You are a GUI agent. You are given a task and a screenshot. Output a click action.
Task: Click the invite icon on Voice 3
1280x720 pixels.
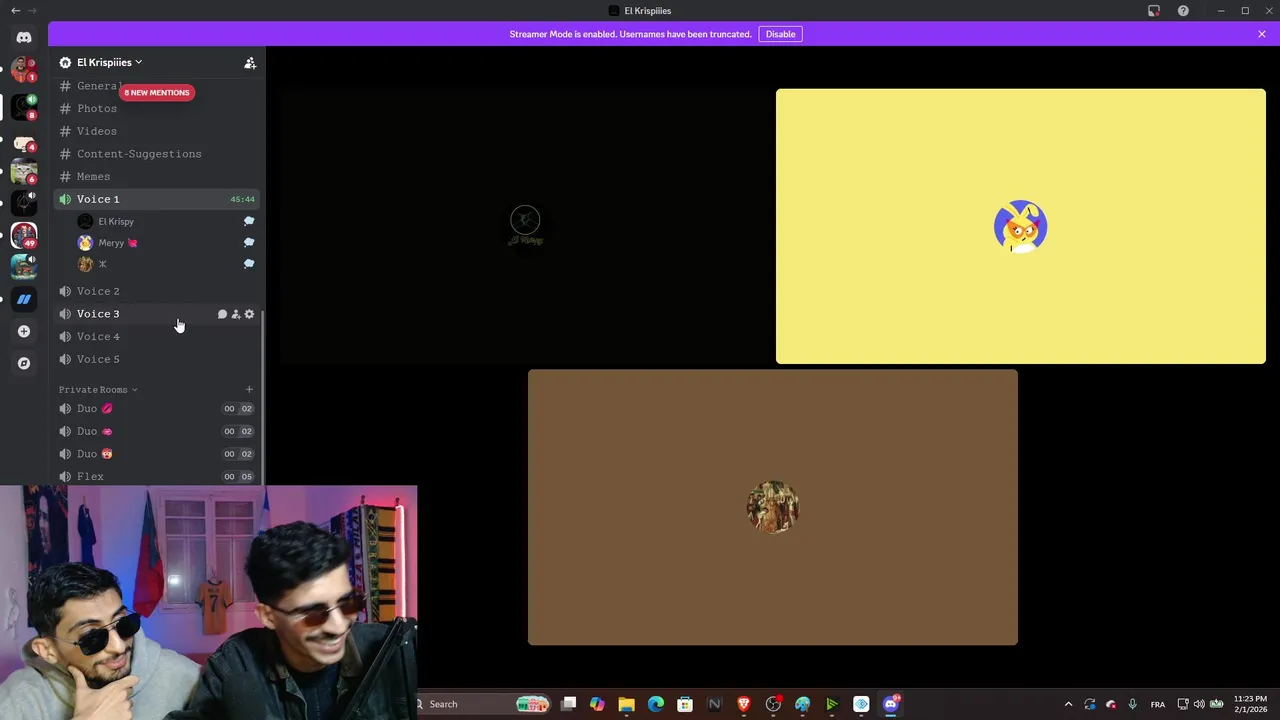pyautogui.click(x=236, y=314)
